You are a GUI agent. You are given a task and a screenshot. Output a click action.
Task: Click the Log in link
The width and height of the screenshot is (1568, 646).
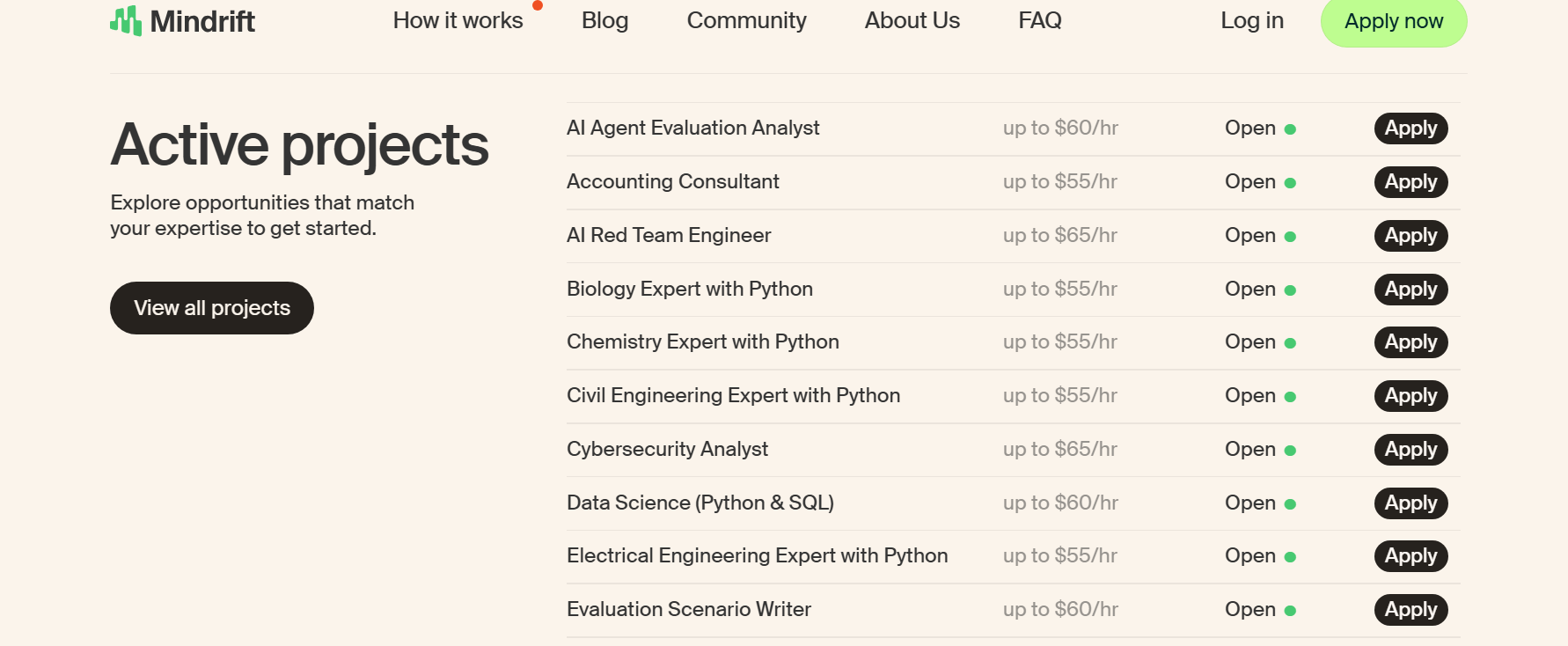pos(1251,20)
